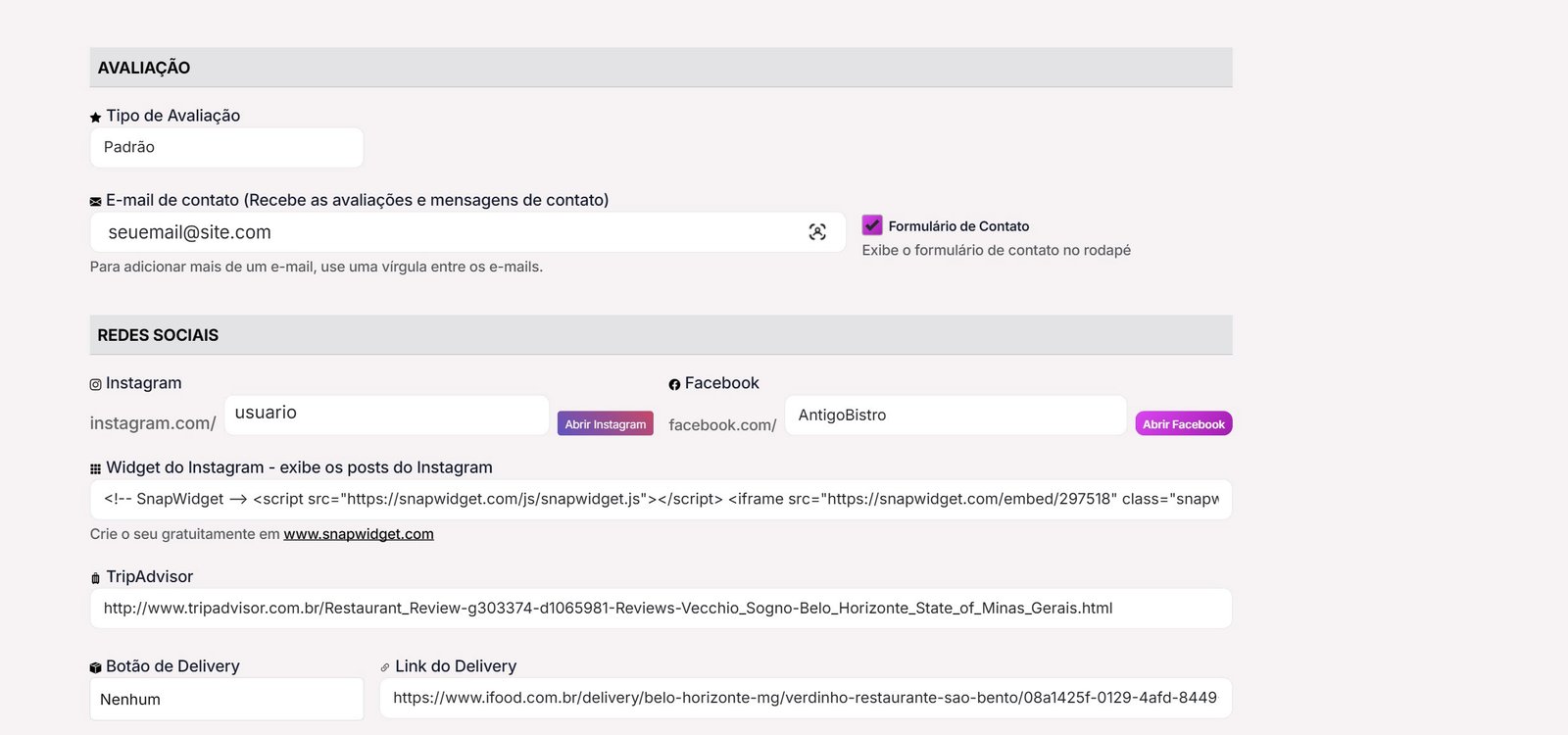
Task: Click the envelope icon beside E-mail de contato
Action: pyautogui.click(x=95, y=201)
